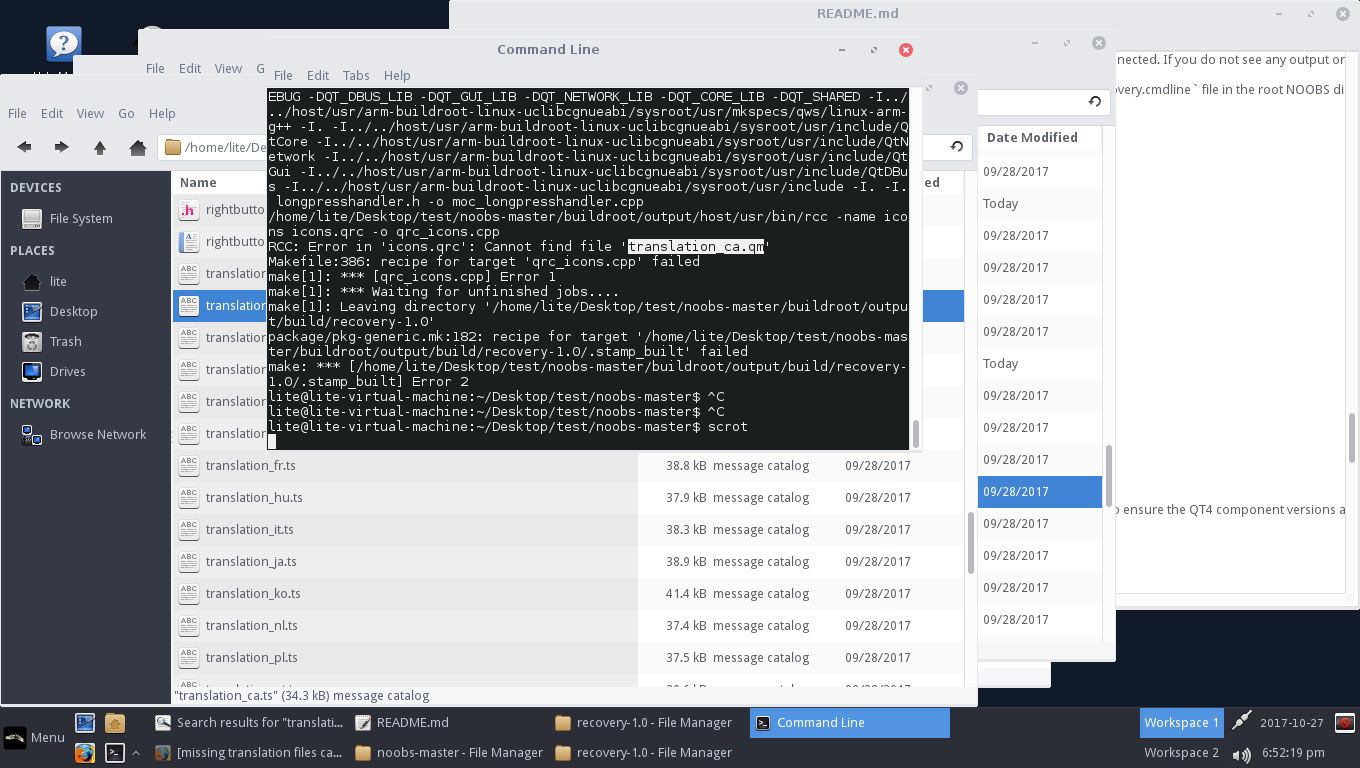
Task: Select translation_pl.ts file icon
Action: pos(188,657)
